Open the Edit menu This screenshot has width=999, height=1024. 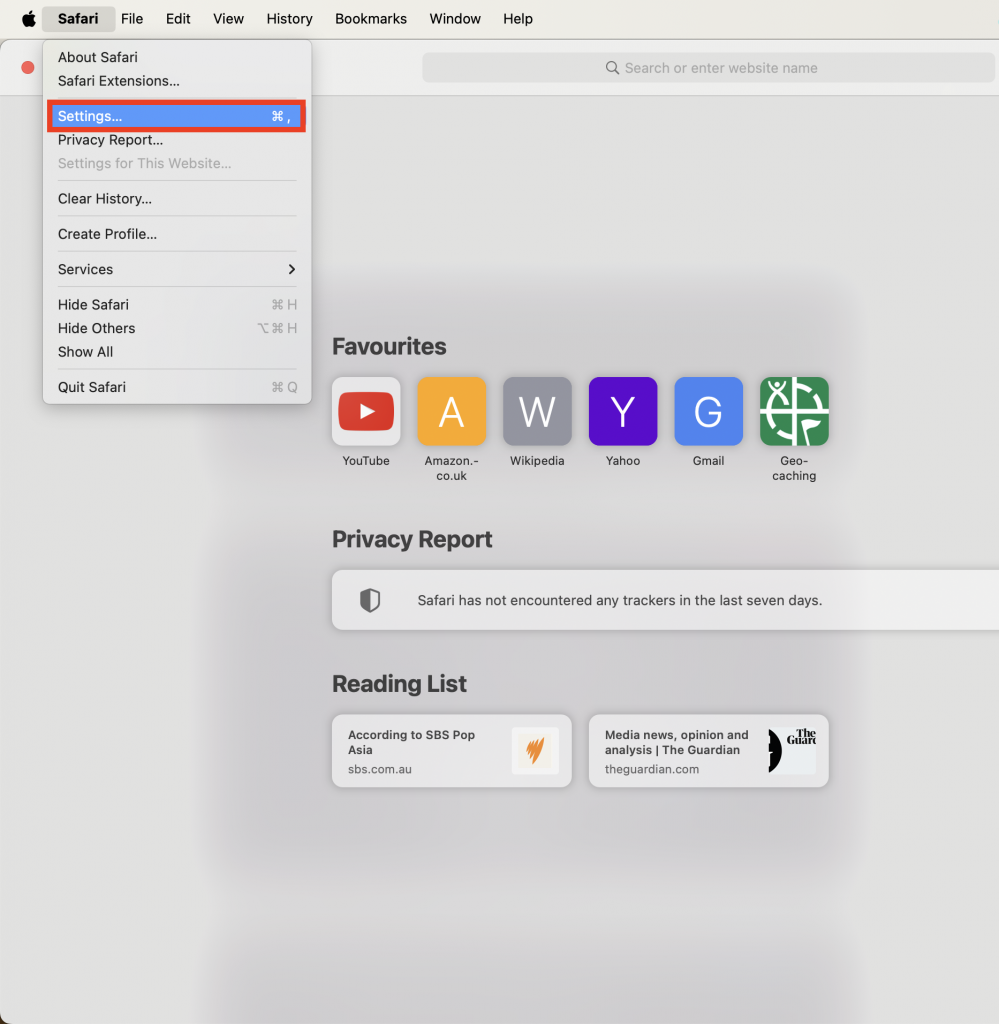coord(178,19)
